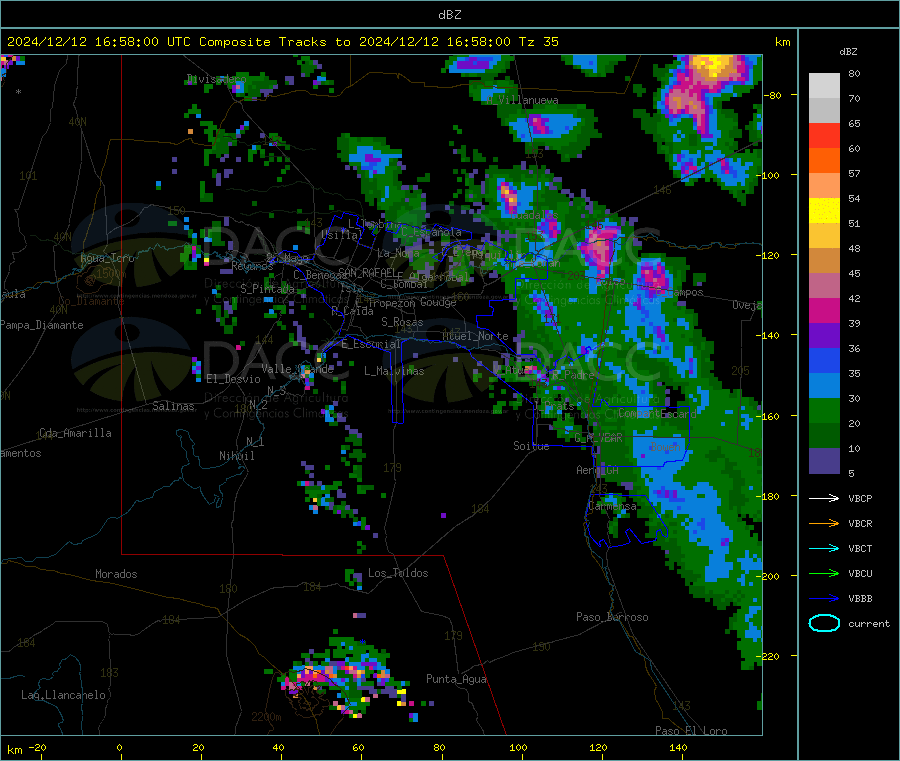Click the 'S_Rosas' map label
Image resolution: width=900 pixels, height=761 pixels.
[402, 322]
